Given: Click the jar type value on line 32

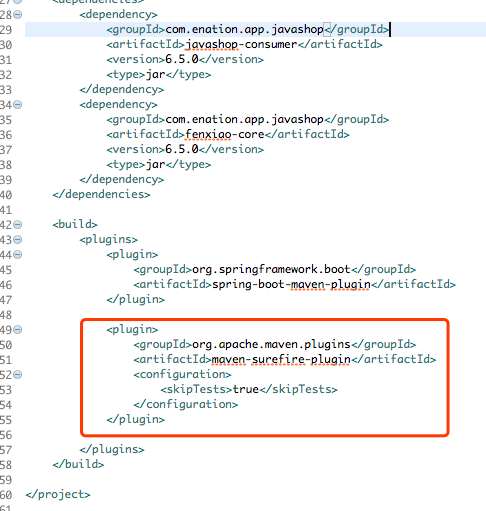Looking at the screenshot, I should 156,74.
